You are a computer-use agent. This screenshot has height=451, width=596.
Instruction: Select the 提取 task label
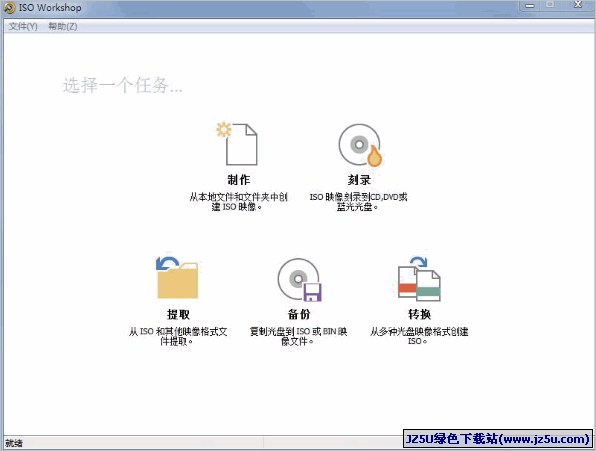tap(178, 314)
